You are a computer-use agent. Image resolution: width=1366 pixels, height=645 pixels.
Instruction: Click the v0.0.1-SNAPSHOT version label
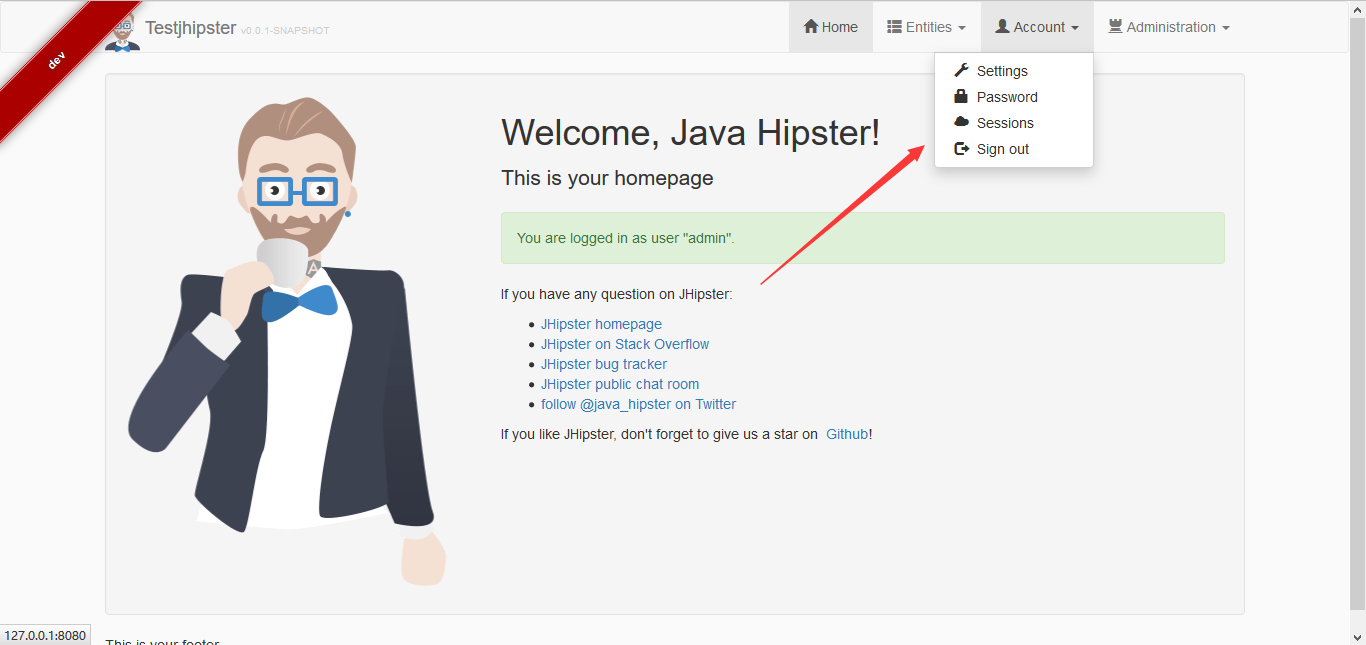tap(285, 31)
